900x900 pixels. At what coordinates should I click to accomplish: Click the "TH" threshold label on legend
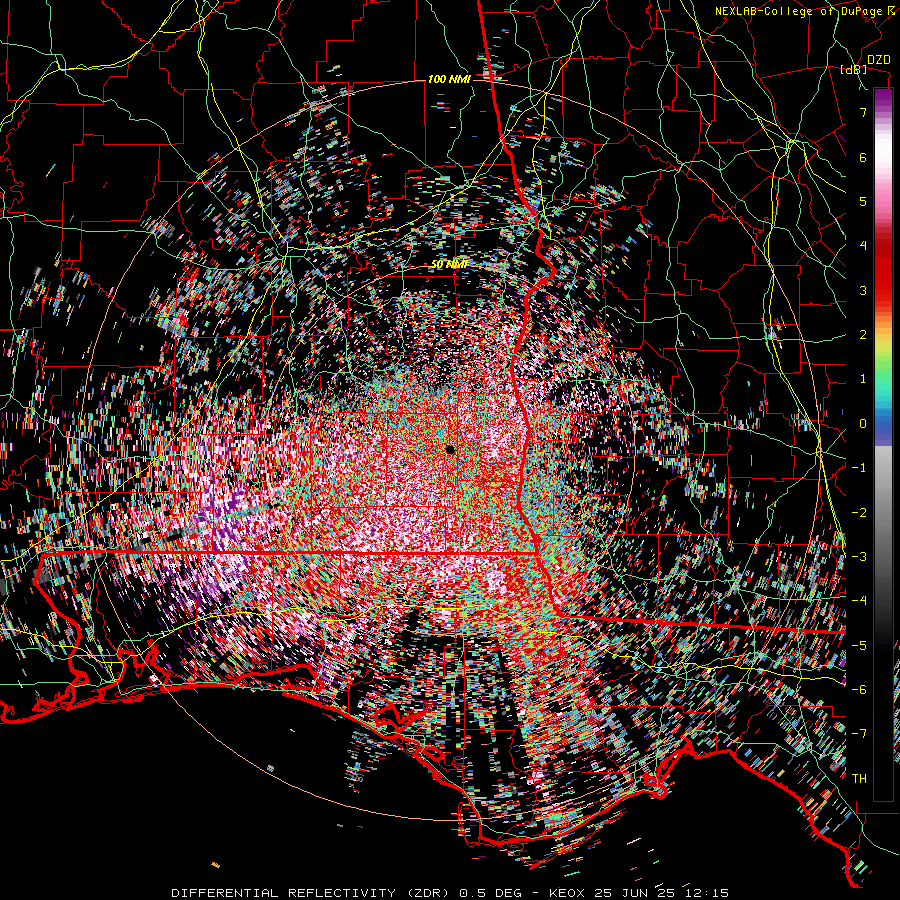859,779
